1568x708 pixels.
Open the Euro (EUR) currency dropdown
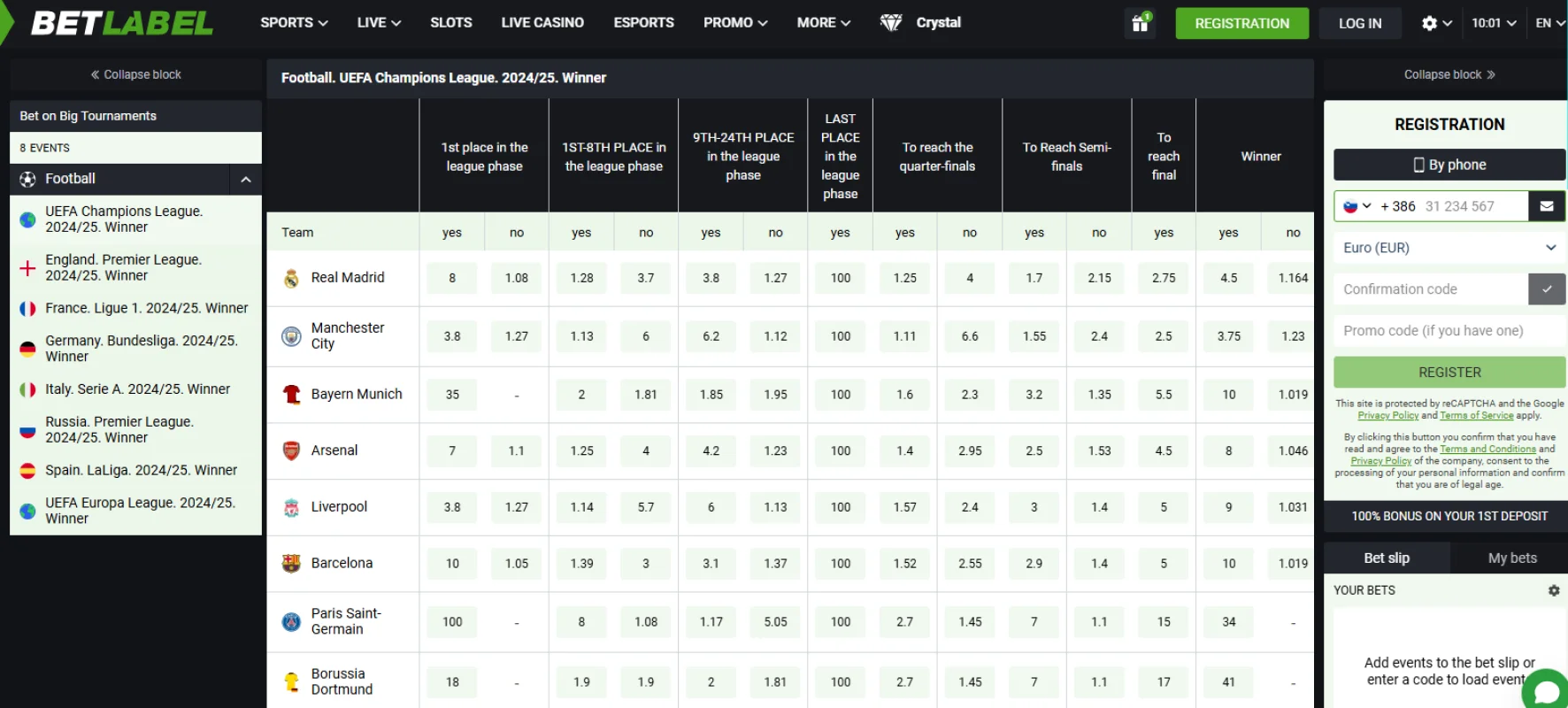coord(1449,248)
